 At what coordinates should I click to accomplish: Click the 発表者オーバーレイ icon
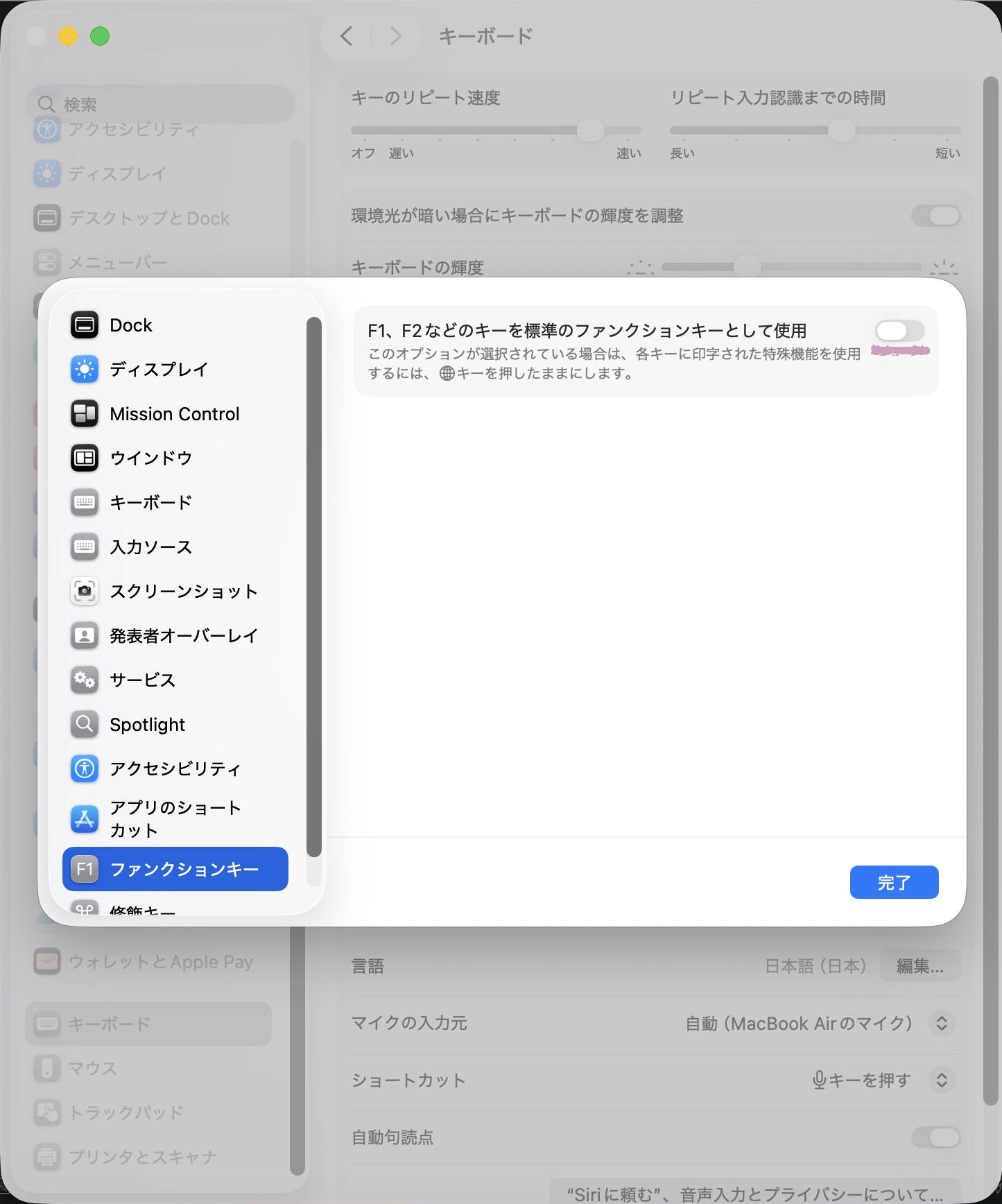pos(85,635)
